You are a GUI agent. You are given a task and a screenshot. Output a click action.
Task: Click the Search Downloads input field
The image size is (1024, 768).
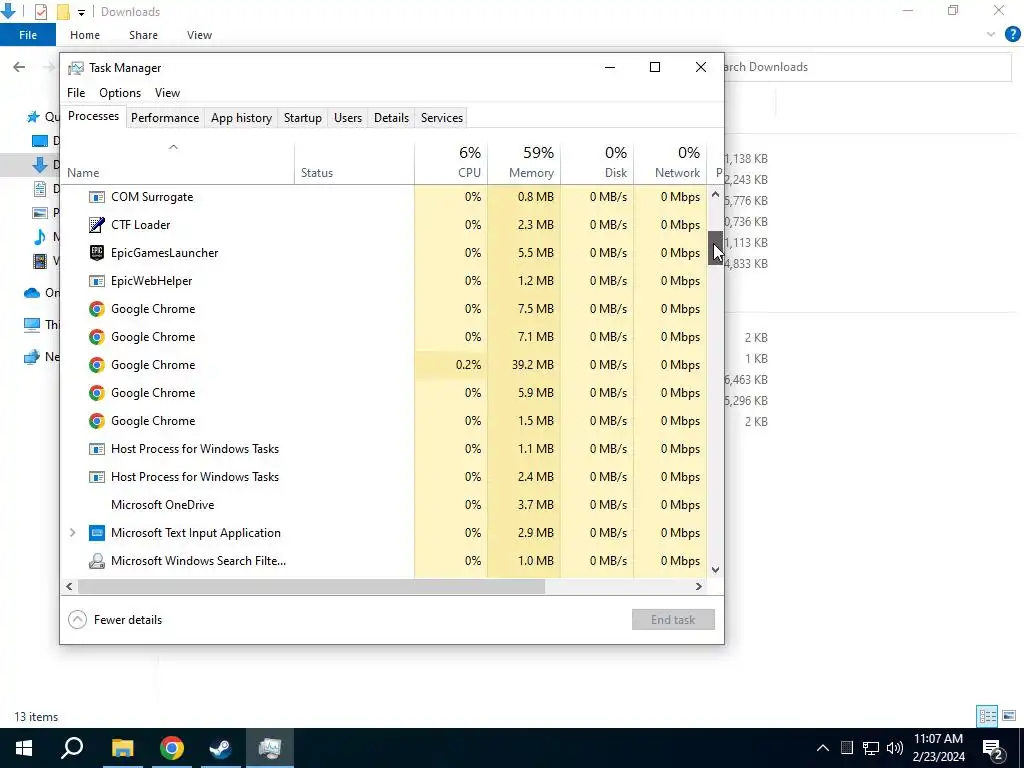[x=867, y=67]
